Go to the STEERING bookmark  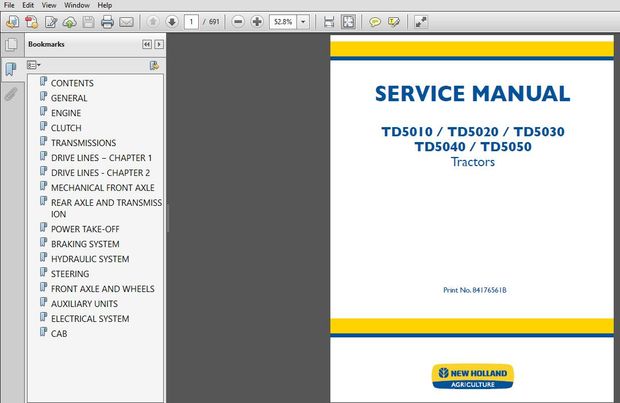click(70, 274)
